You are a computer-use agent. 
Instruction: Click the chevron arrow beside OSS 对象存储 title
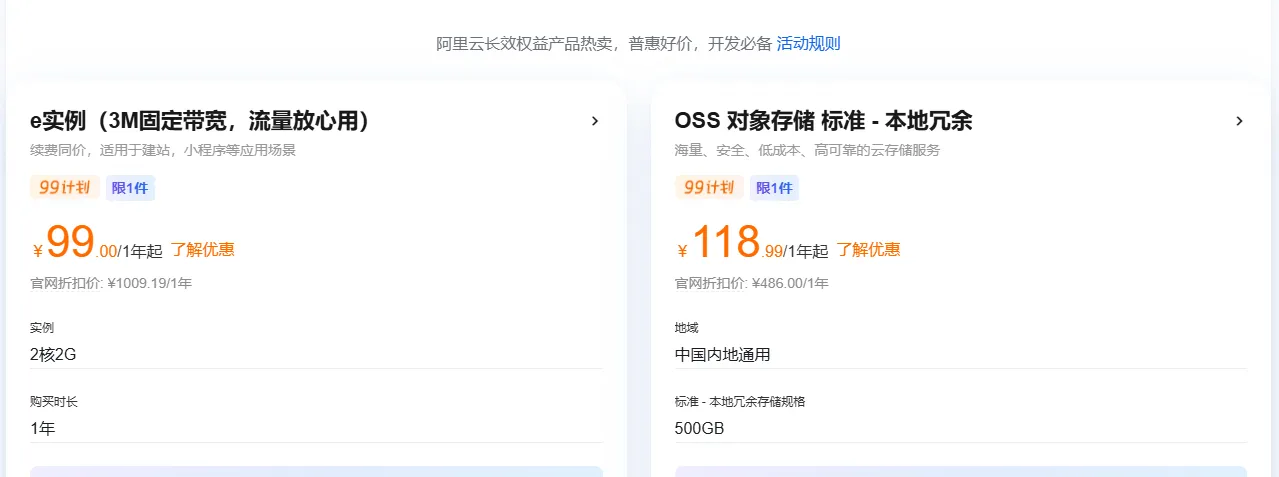[1239, 121]
